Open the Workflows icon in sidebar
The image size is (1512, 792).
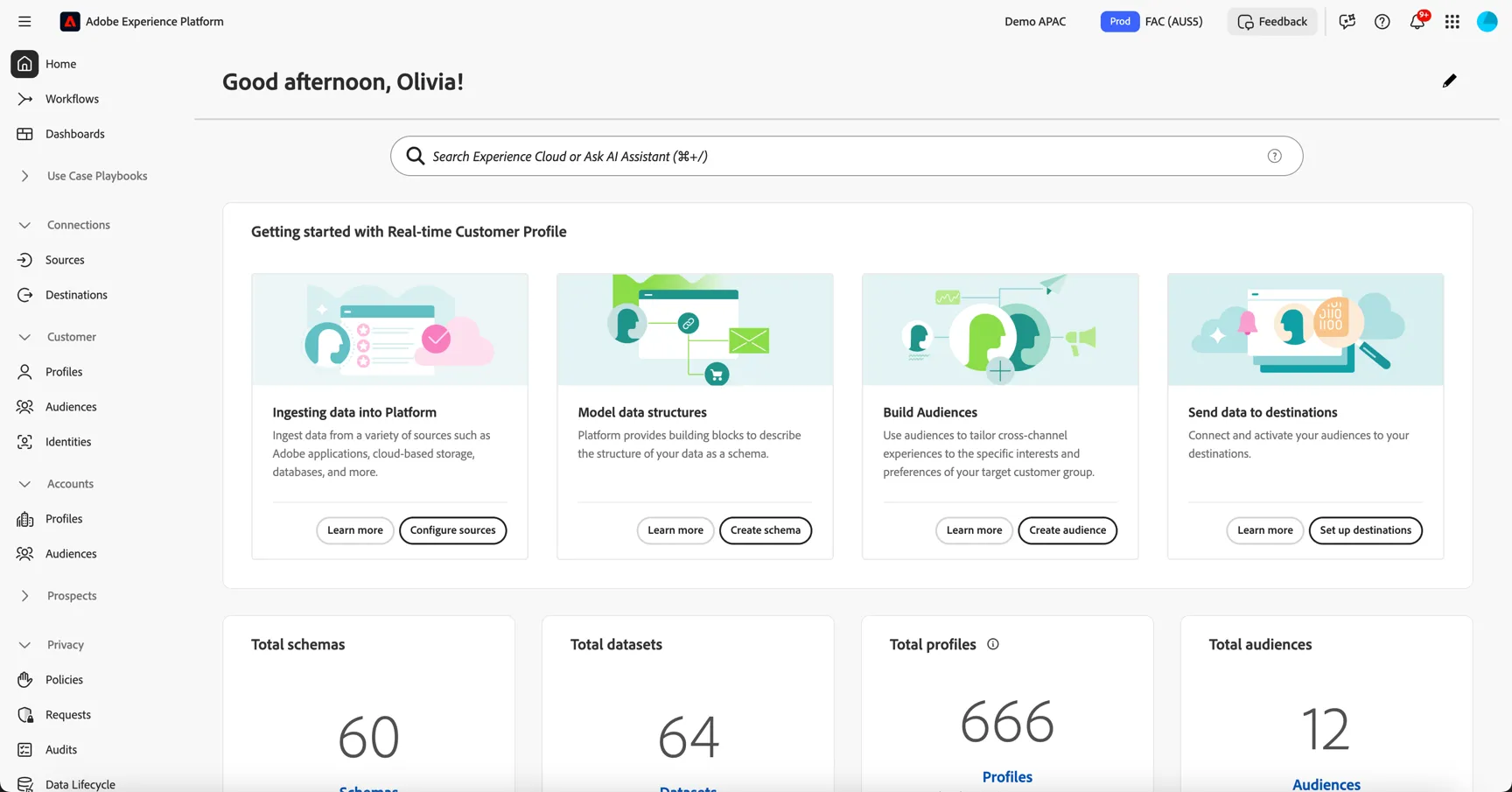(24, 99)
